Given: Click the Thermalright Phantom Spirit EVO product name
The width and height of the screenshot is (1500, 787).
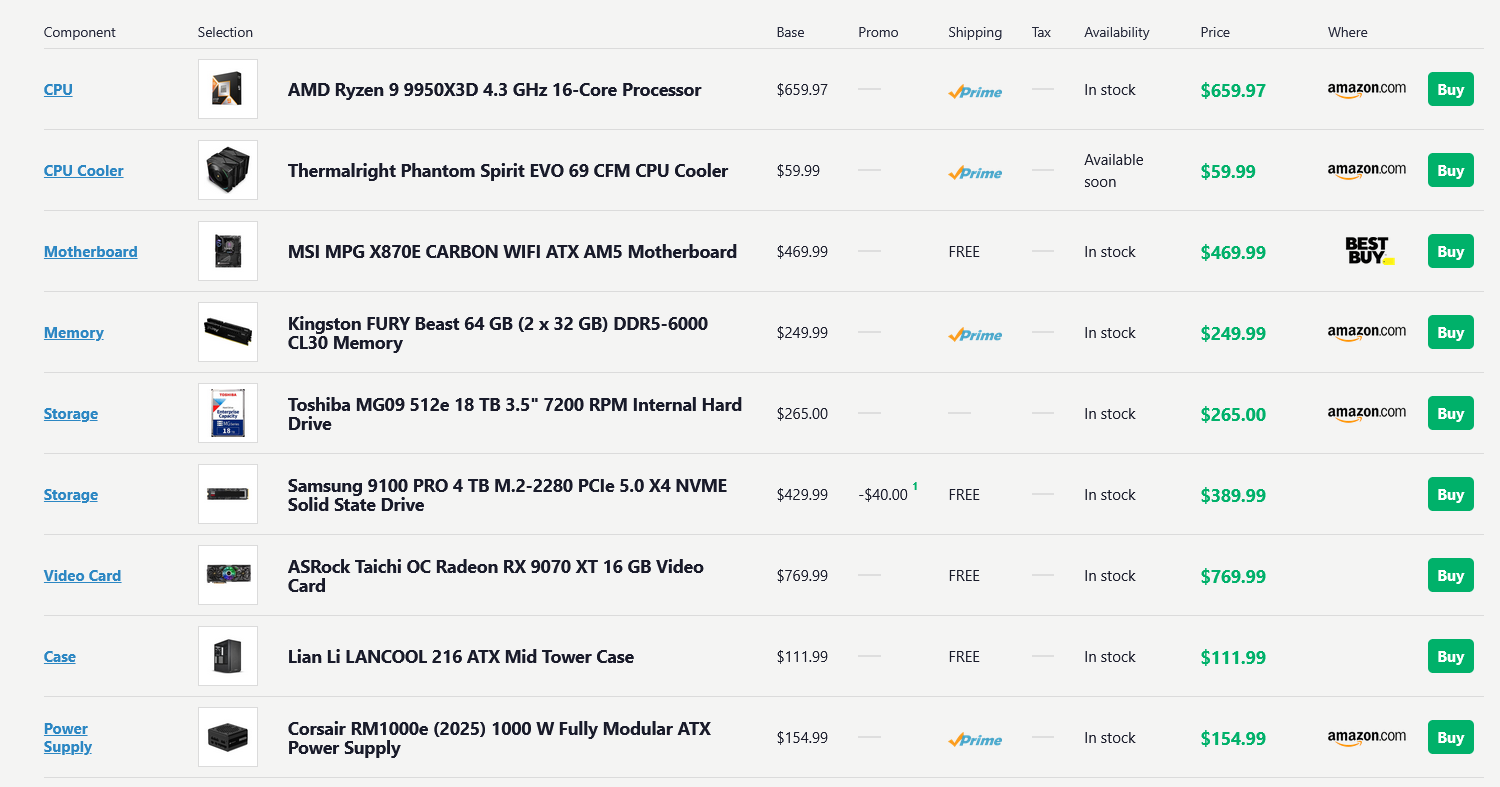Looking at the screenshot, I should (x=508, y=171).
